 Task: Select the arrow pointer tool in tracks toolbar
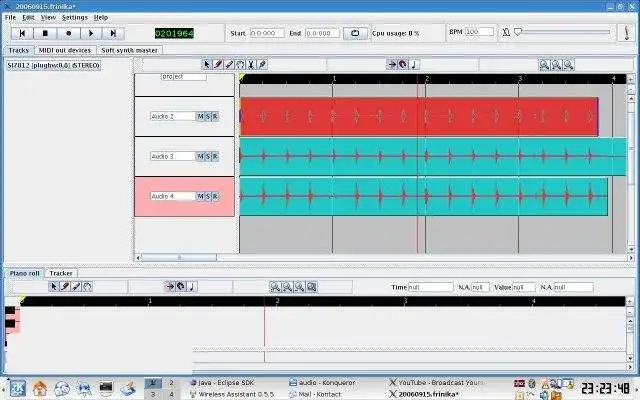[x=207, y=64]
